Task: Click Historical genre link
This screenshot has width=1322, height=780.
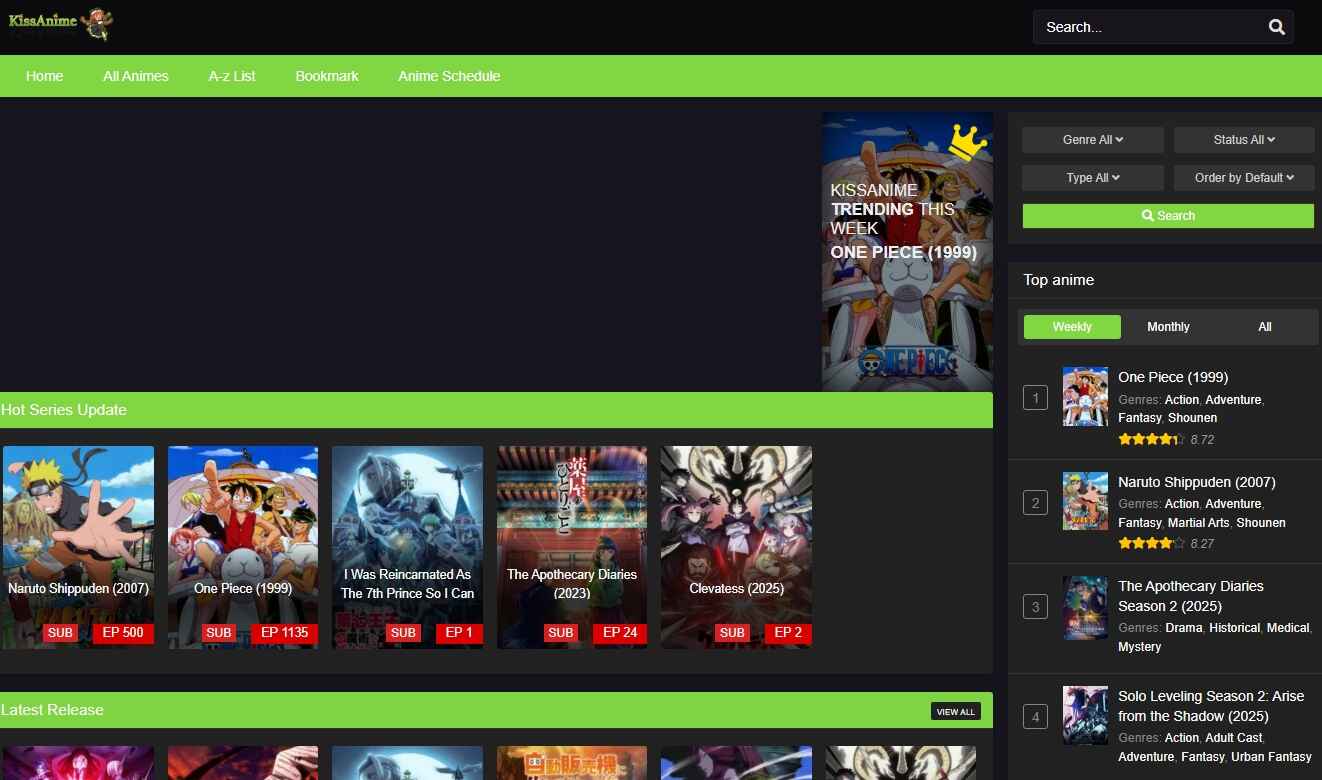Action: 1234,628
